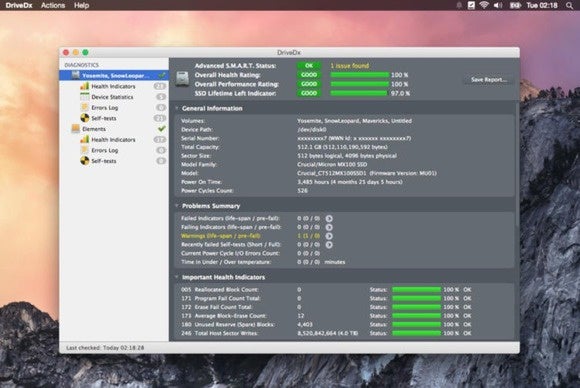Open the Device Statistics icon in sidebar

pyautogui.click(x=85, y=97)
